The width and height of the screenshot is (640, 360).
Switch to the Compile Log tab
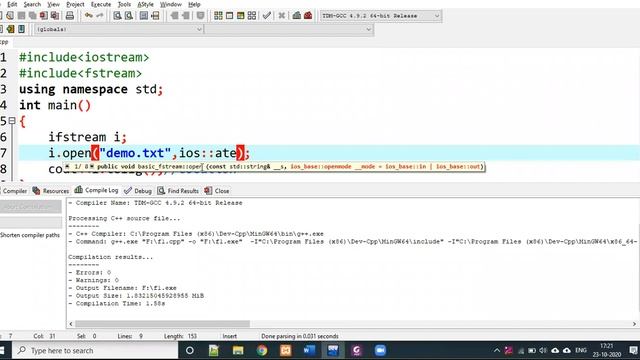pyautogui.click(x=96, y=190)
